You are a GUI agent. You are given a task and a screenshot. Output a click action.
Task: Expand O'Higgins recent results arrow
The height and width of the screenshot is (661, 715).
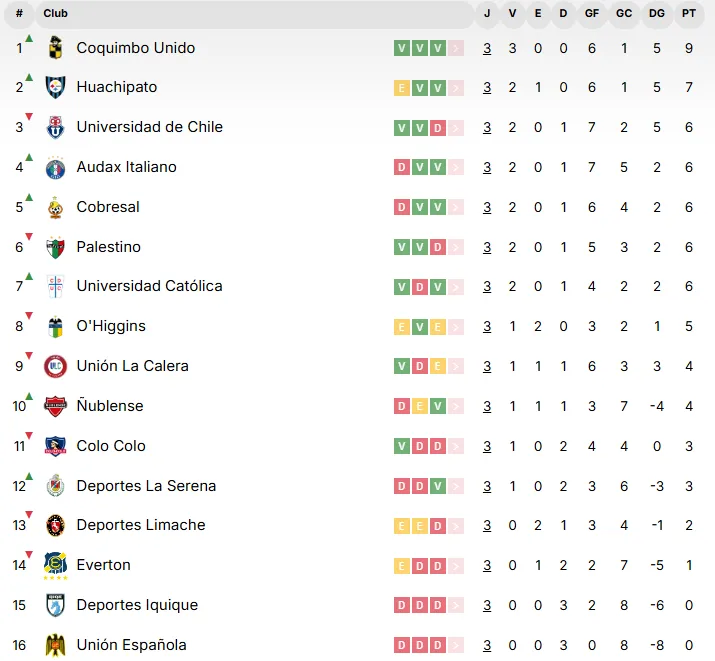pos(456,326)
